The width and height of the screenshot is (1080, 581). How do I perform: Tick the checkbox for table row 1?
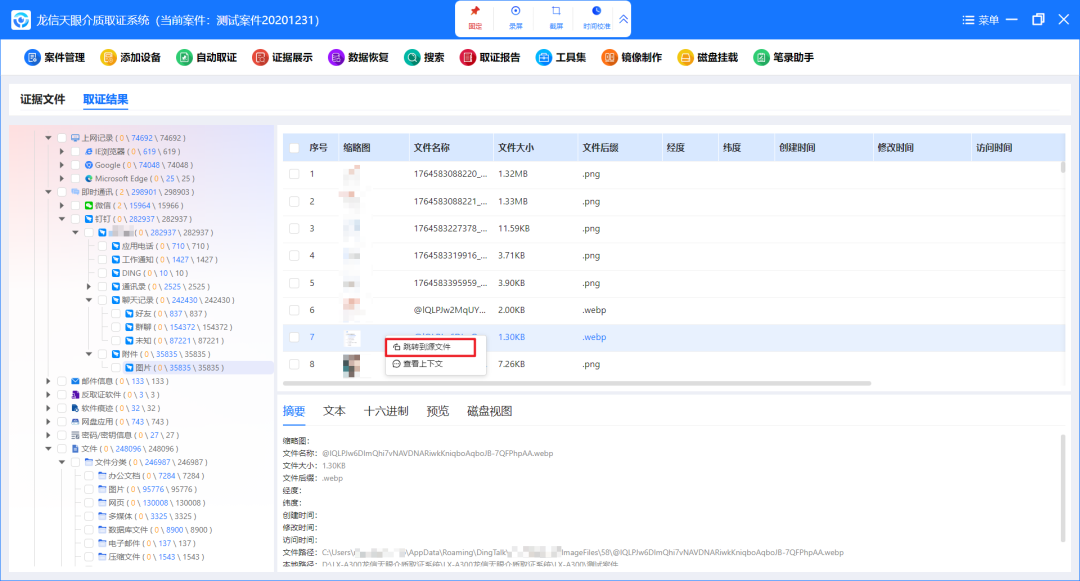point(294,174)
